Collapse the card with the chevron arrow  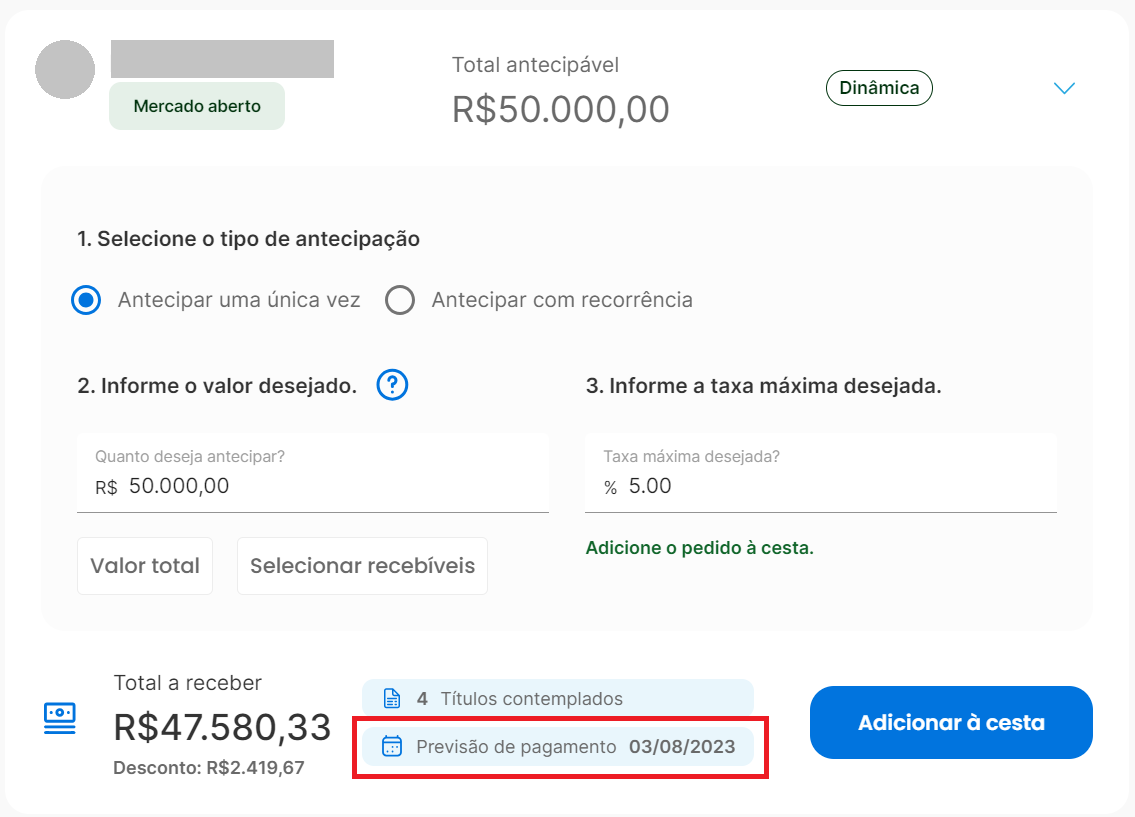click(x=1064, y=88)
